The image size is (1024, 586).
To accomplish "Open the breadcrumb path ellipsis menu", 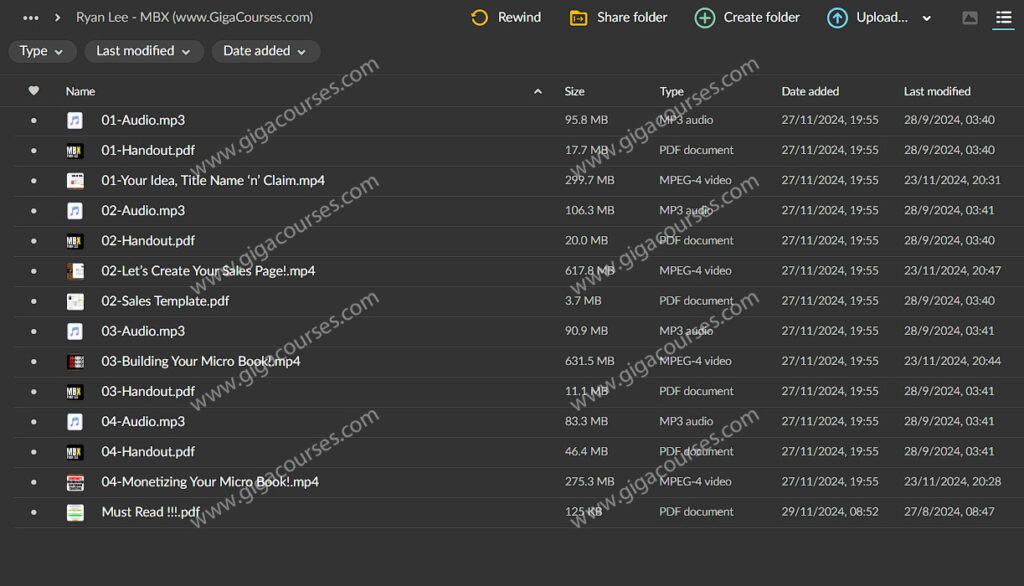I will [x=31, y=18].
